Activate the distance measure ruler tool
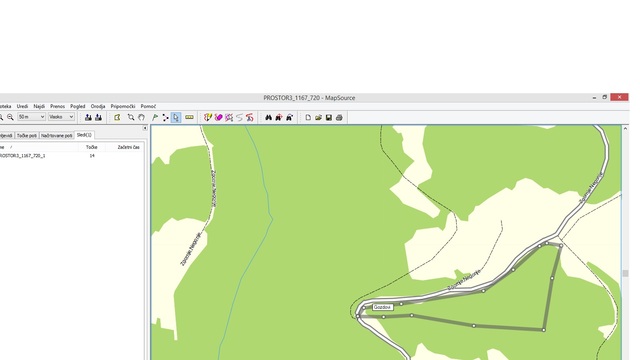 point(189,118)
